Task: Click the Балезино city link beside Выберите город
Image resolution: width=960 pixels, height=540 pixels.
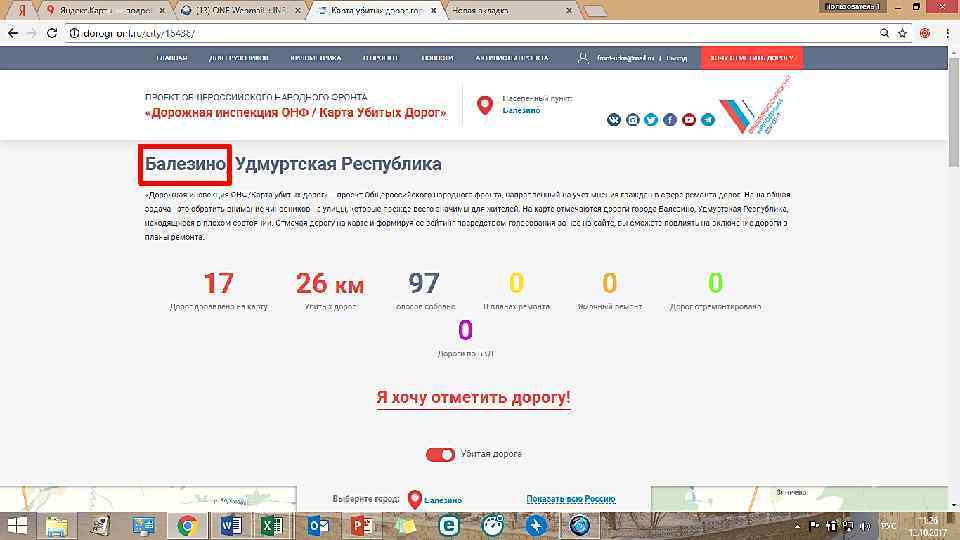Action: pyautogui.click(x=443, y=500)
